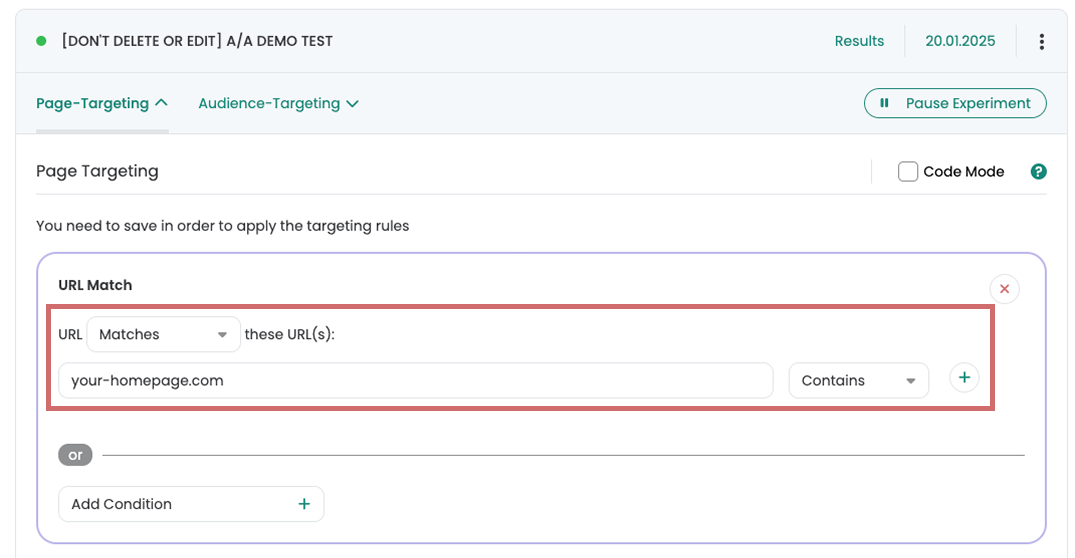Click the green help question mark icon
Viewport: 1075px width, 558px height.
[1039, 171]
